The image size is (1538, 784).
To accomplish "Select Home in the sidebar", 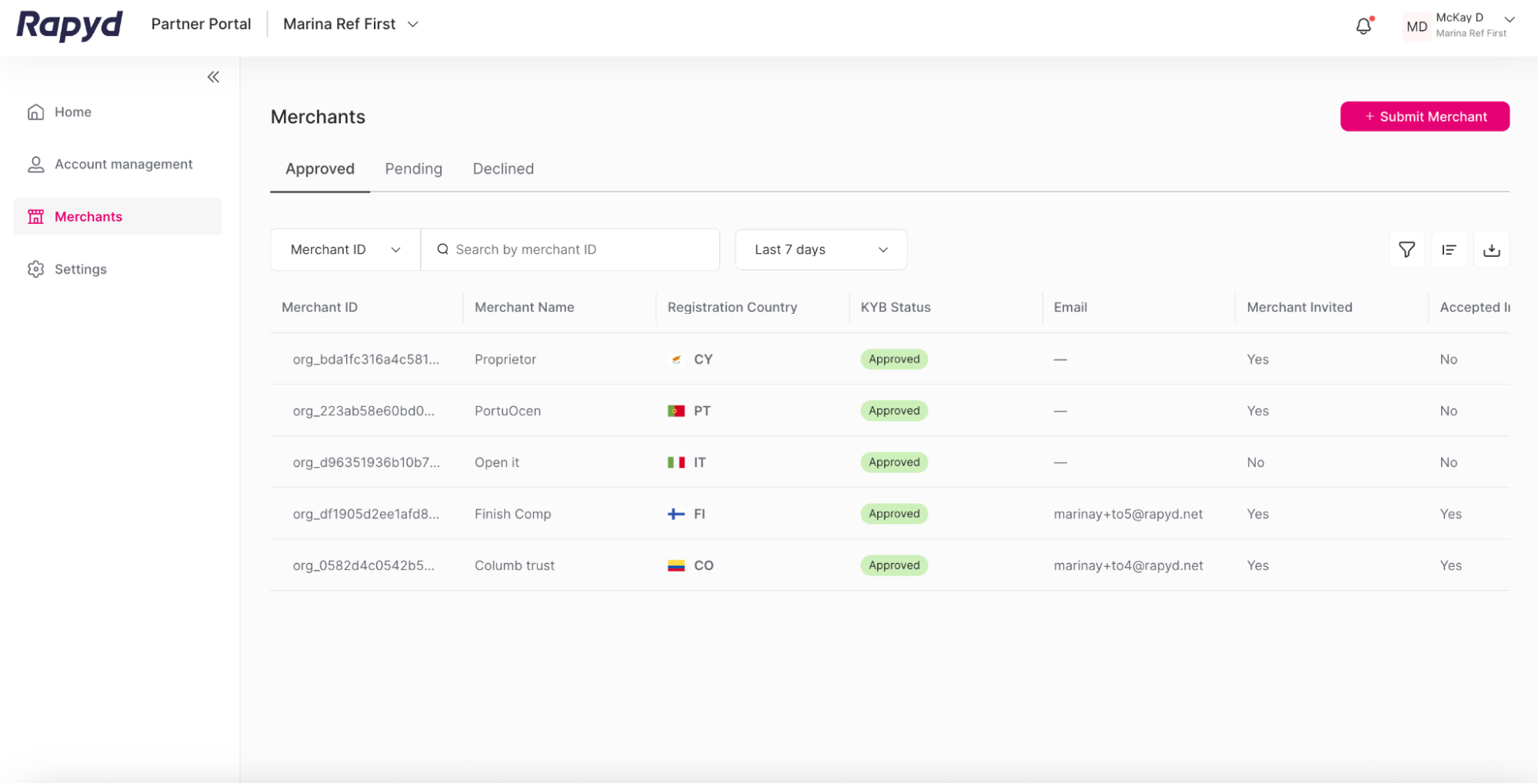I will click(x=72, y=112).
